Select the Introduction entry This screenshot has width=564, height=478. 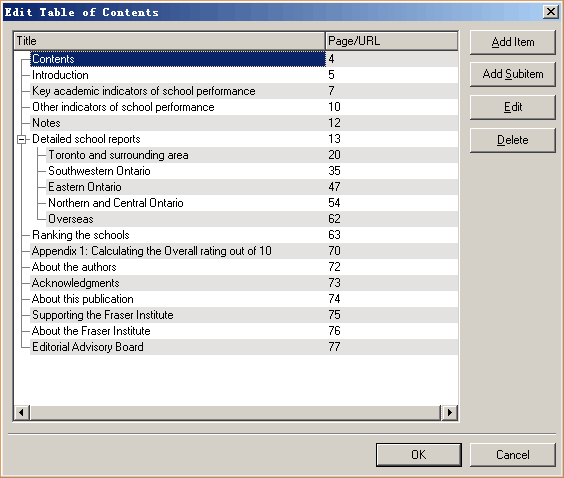(x=60, y=75)
